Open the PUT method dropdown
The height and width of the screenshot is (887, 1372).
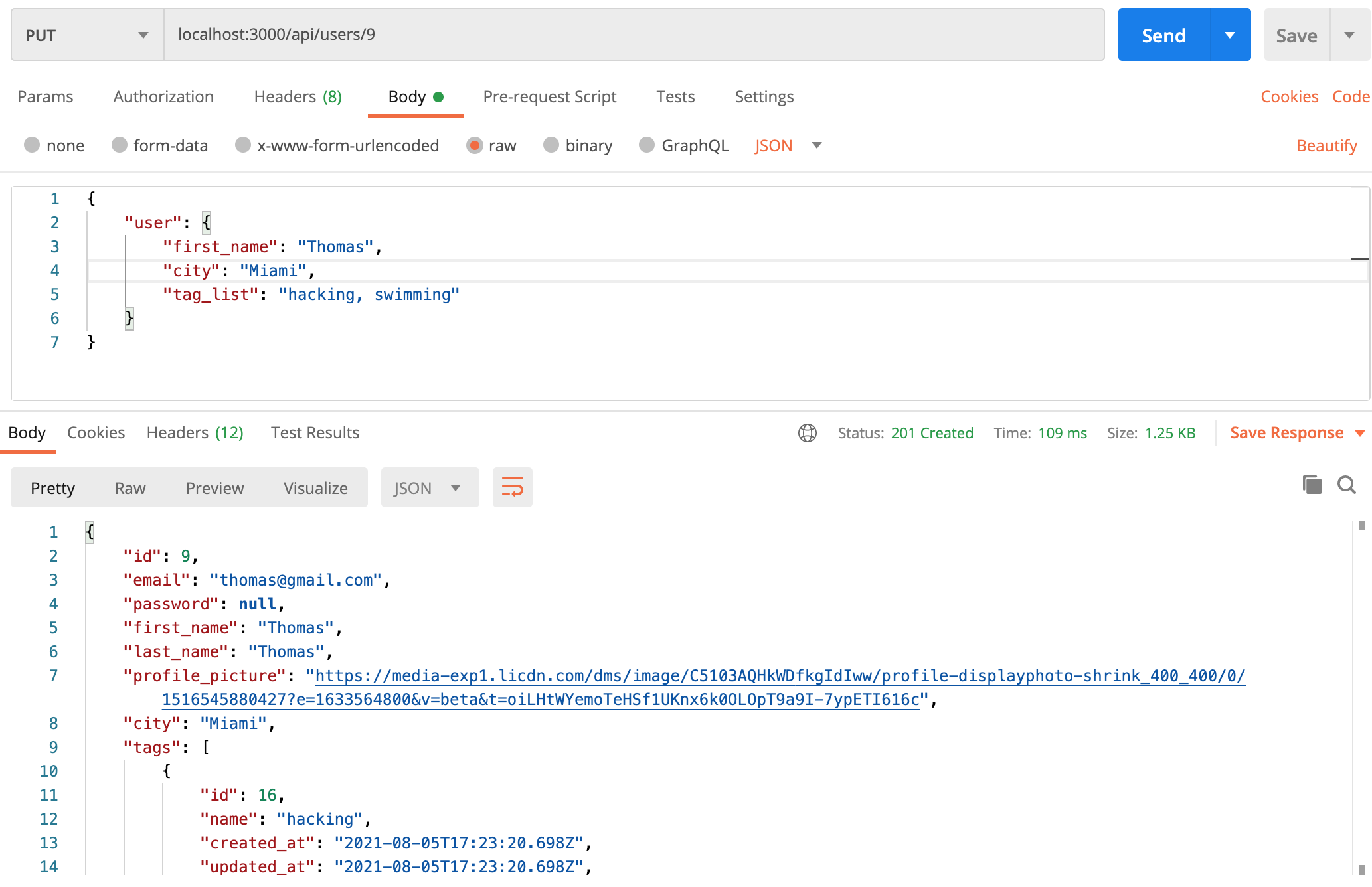87,35
